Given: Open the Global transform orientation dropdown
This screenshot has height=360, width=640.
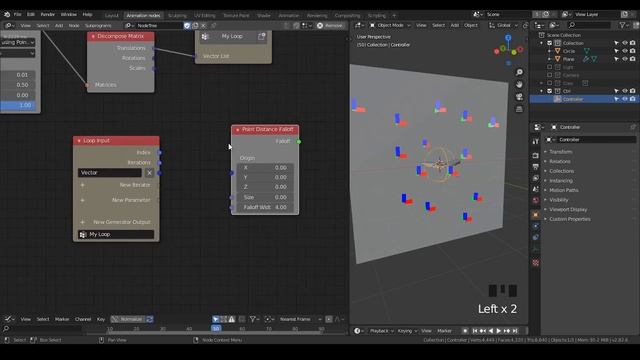Looking at the screenshot, I should 503,25.
